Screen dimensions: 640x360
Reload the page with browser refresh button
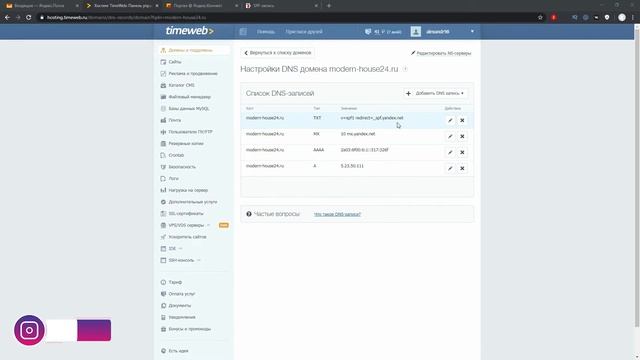[29, 18]
